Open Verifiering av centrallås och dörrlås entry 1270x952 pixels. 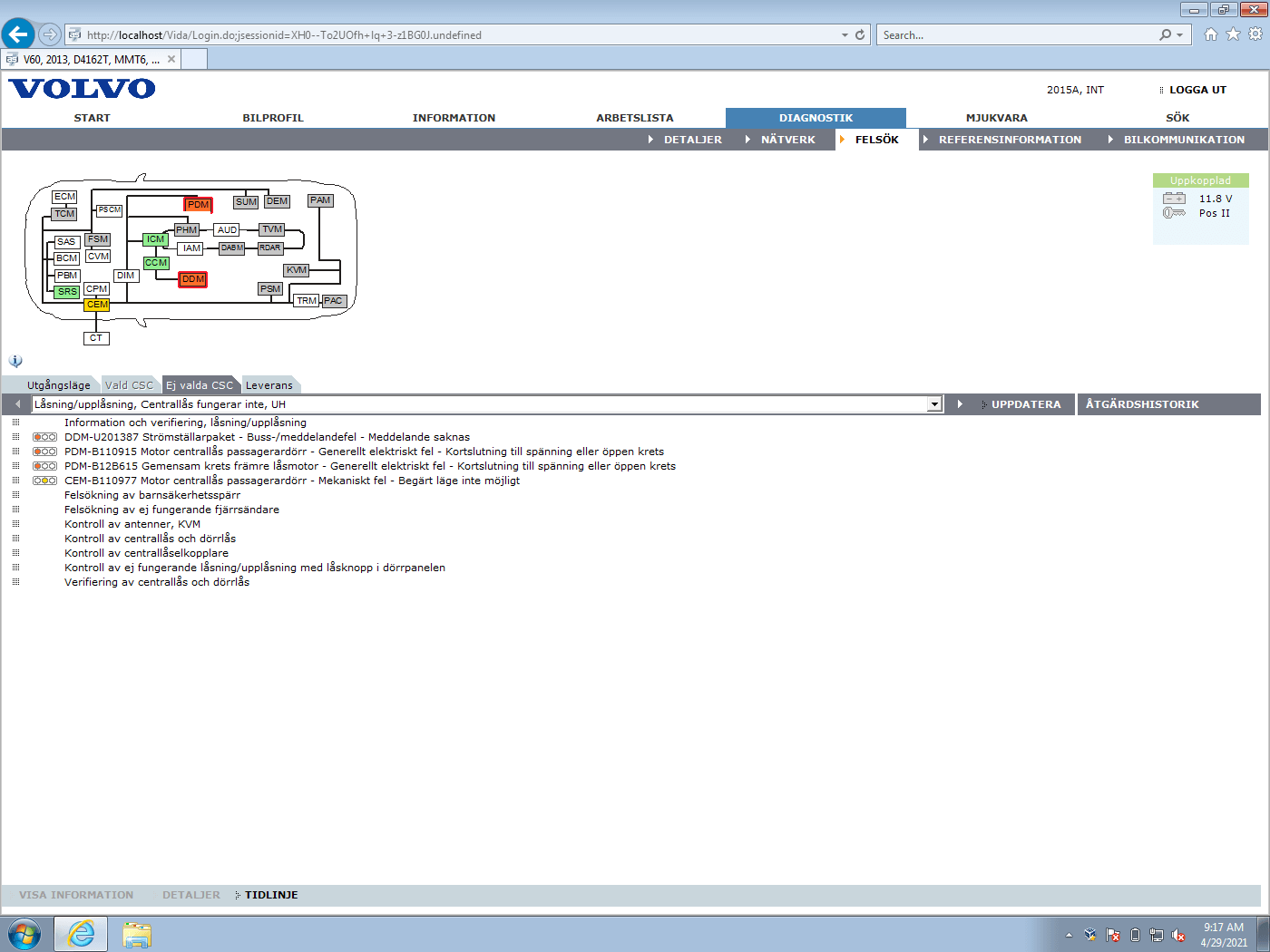click(x=157, y=582)
